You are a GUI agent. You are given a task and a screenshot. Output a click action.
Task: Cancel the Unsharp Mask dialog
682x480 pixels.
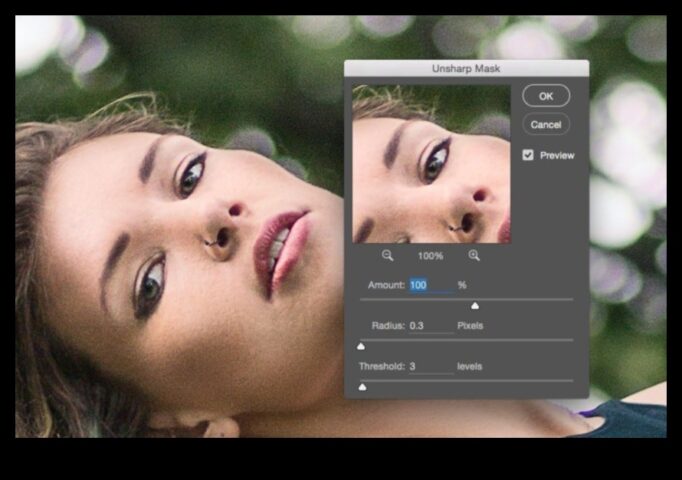pos(546,124)
